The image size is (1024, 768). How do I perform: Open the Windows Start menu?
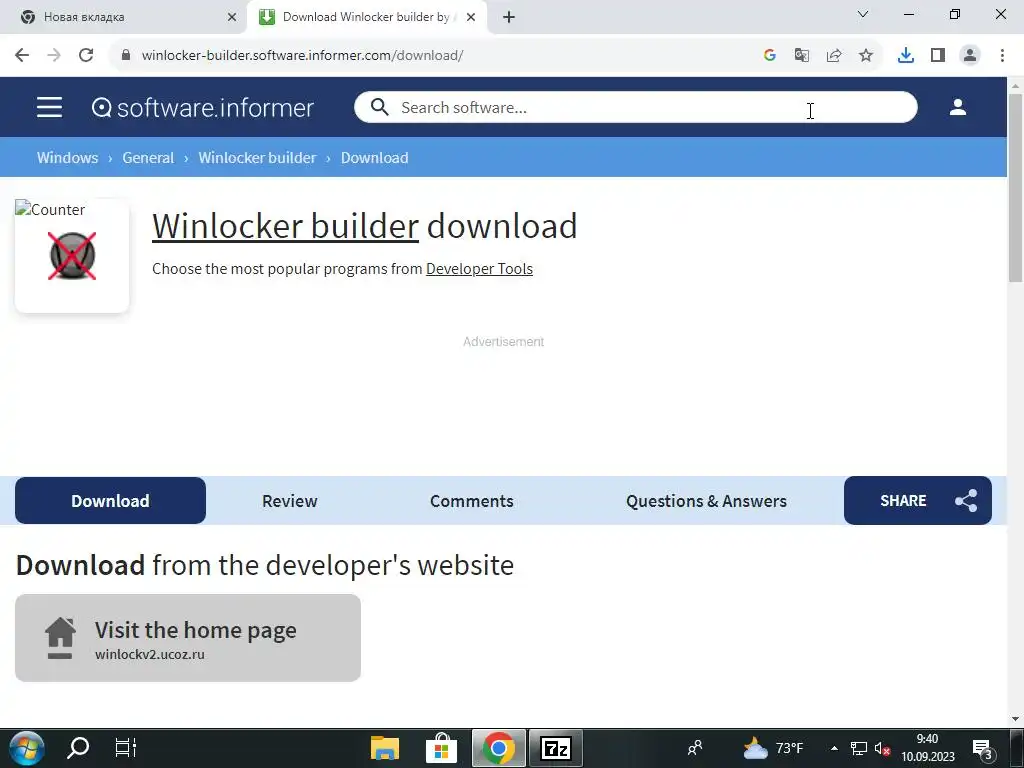pyautogui.click(x=27, y=748)
